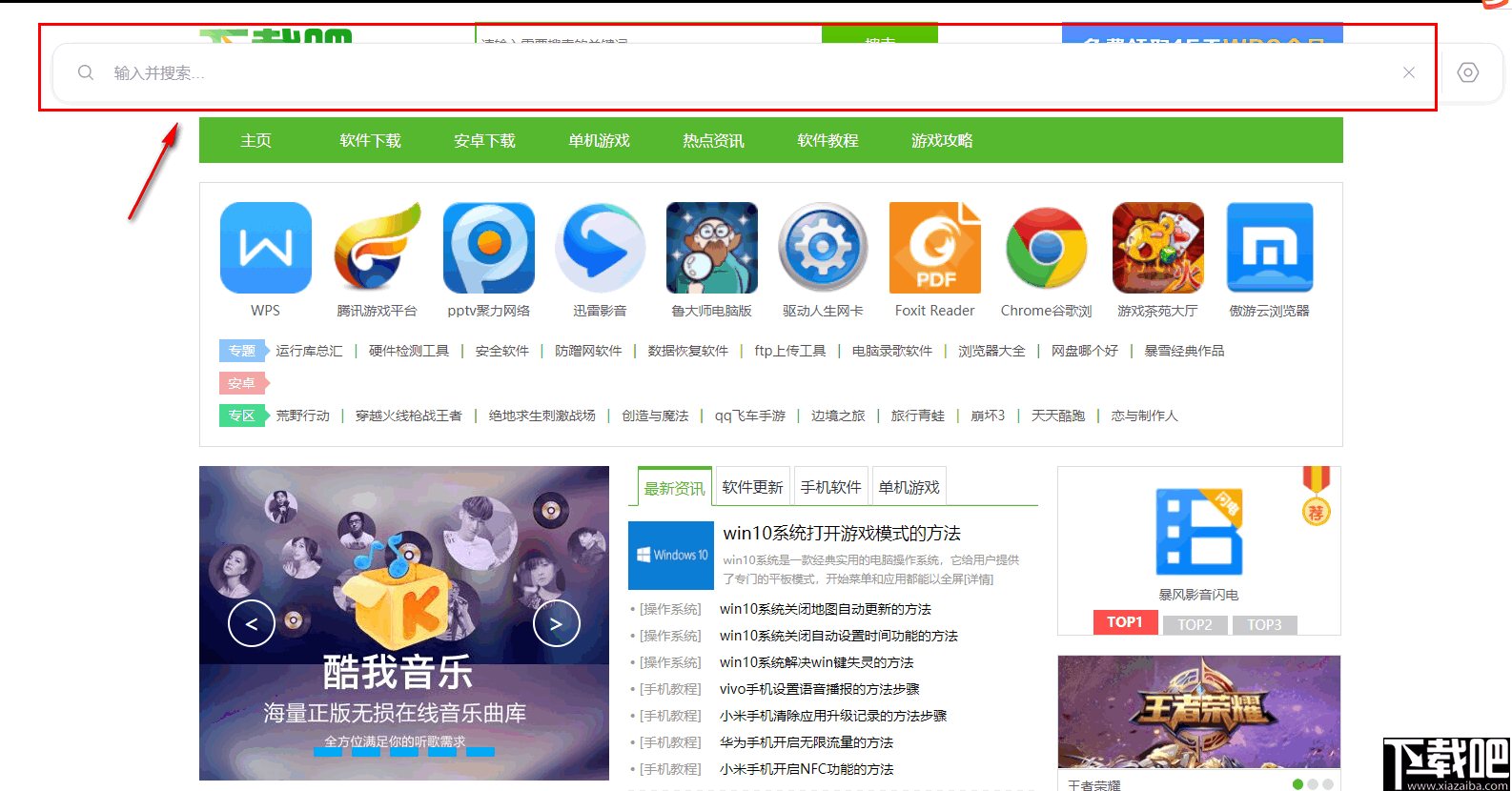Open the Chrome谷歌浏览器 icon

click(1047, 248)
